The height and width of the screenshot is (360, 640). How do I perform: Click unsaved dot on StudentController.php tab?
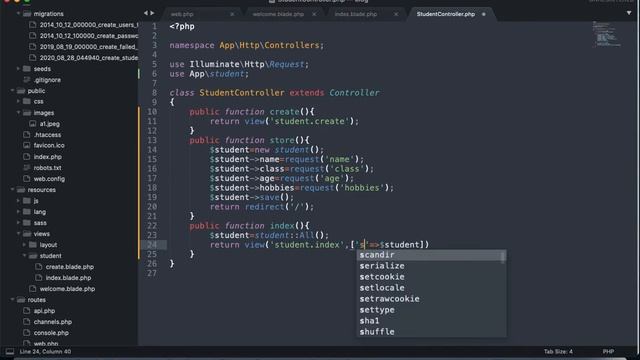(x=484, y=14)
